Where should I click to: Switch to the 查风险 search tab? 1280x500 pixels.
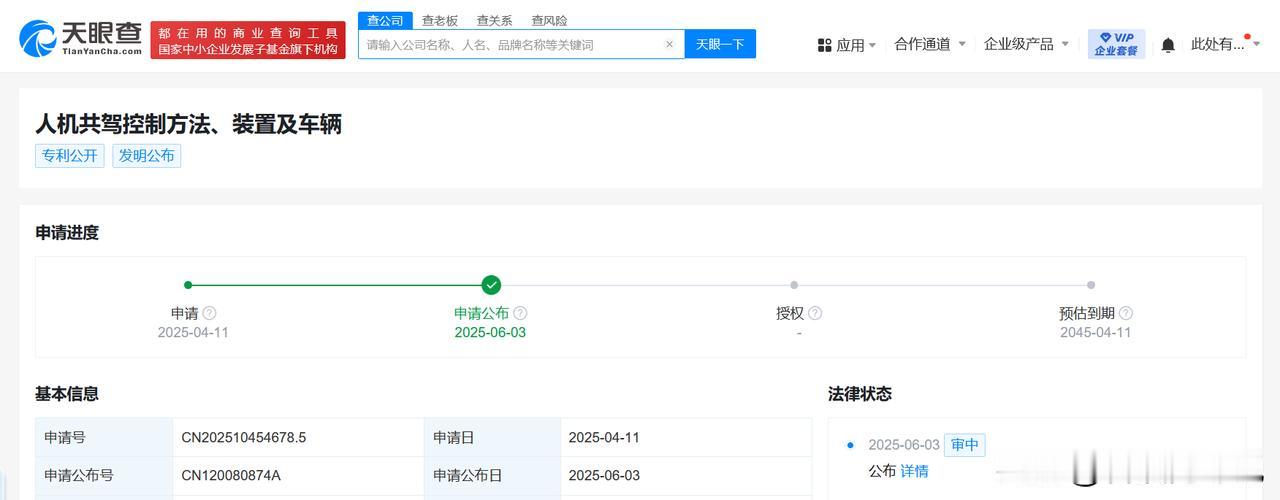pyautogui.click(x=549, y=20)
